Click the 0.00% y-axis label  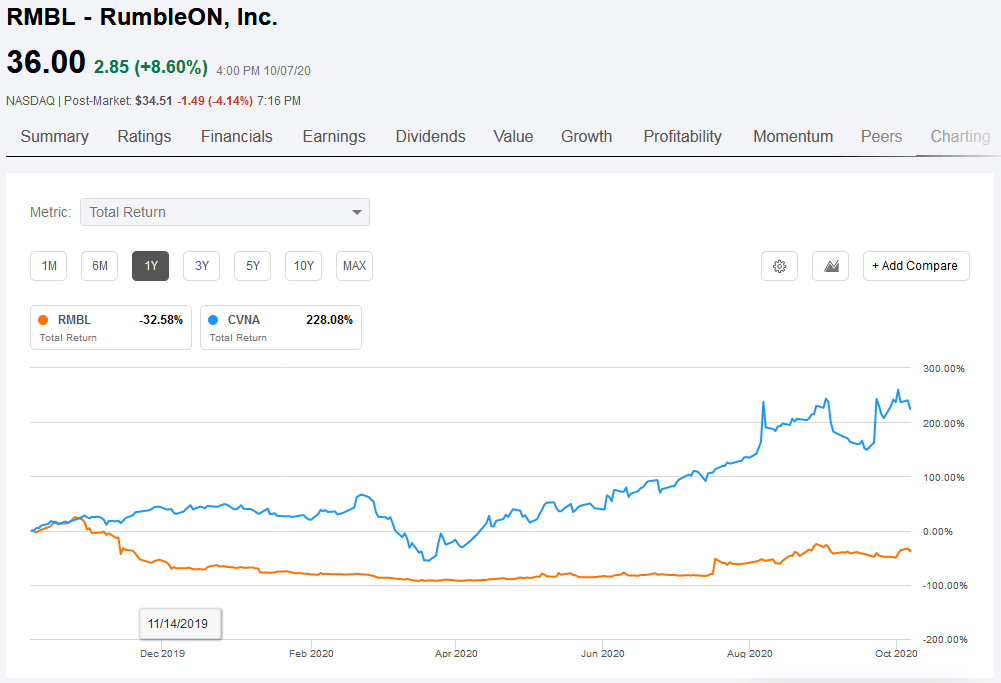[937, 532]
